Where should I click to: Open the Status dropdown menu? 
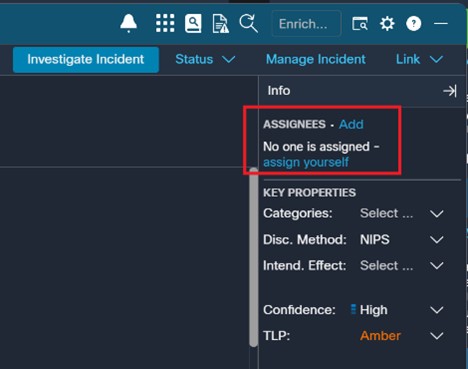(x=205, y=59)
